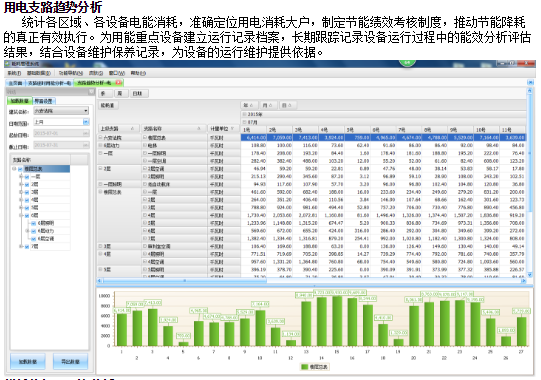Switch to the 主页面 tab

[15, 83]
